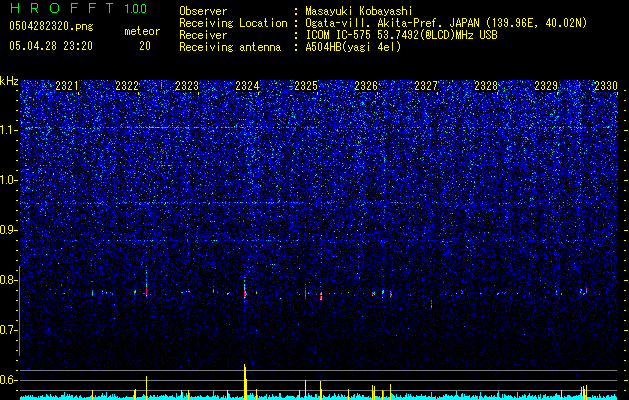Click the 'Receiving antenna' label
Viewport: 629px width, 400px height.
point(230,47)
